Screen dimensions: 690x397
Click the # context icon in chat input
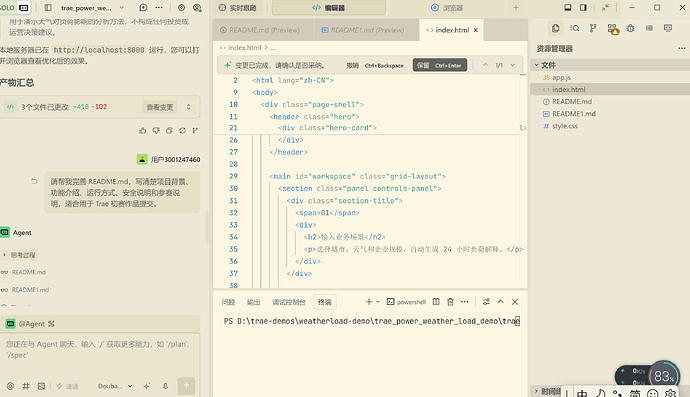[x=26, y=386]
